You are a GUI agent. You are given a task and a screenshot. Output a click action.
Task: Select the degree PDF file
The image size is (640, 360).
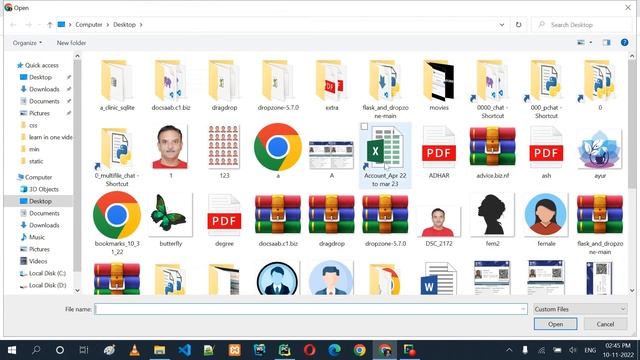pos(224,220)
